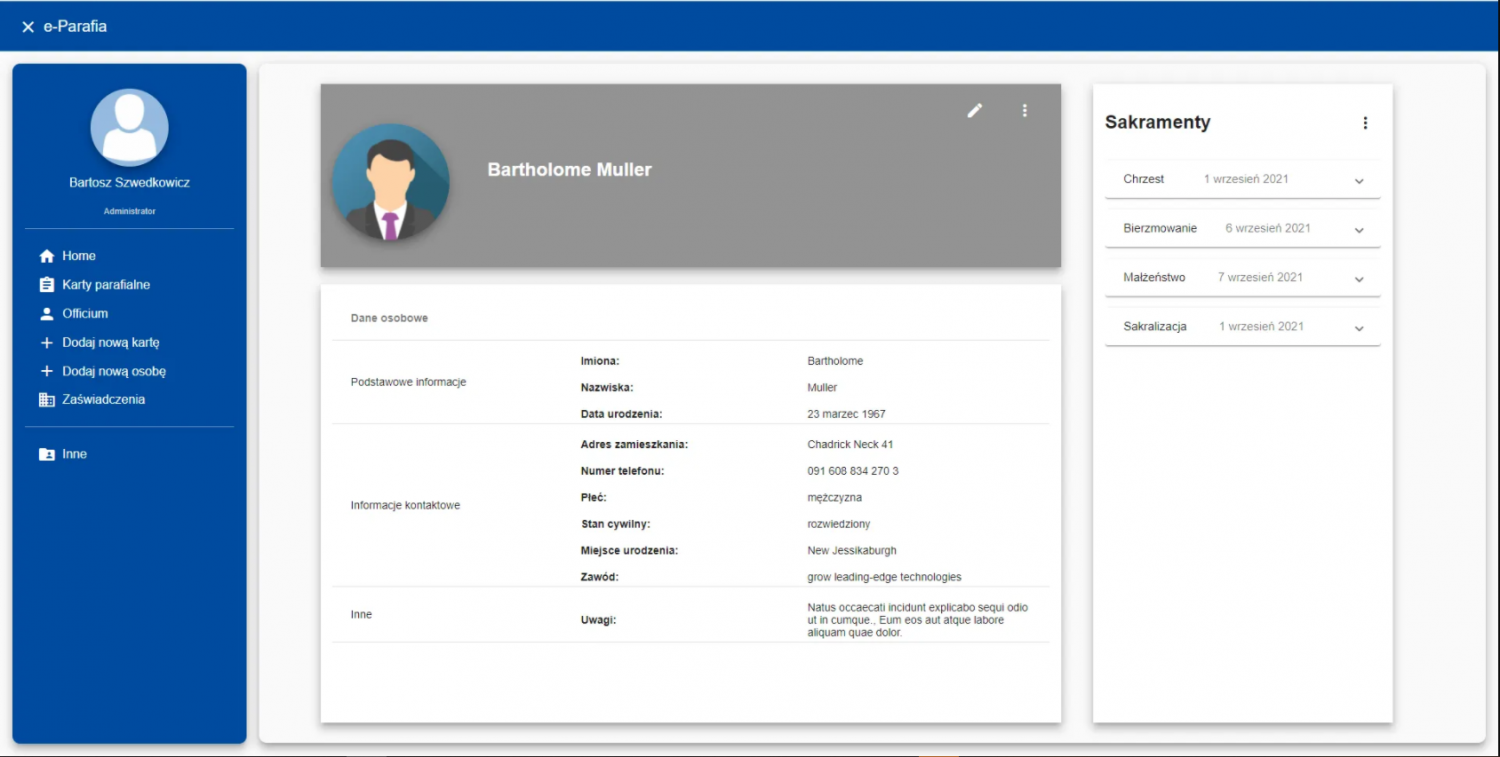Expand the Sakralizacja sacrament row
The width and height of the screenshot is (1500, 757).
[1243, 326]
